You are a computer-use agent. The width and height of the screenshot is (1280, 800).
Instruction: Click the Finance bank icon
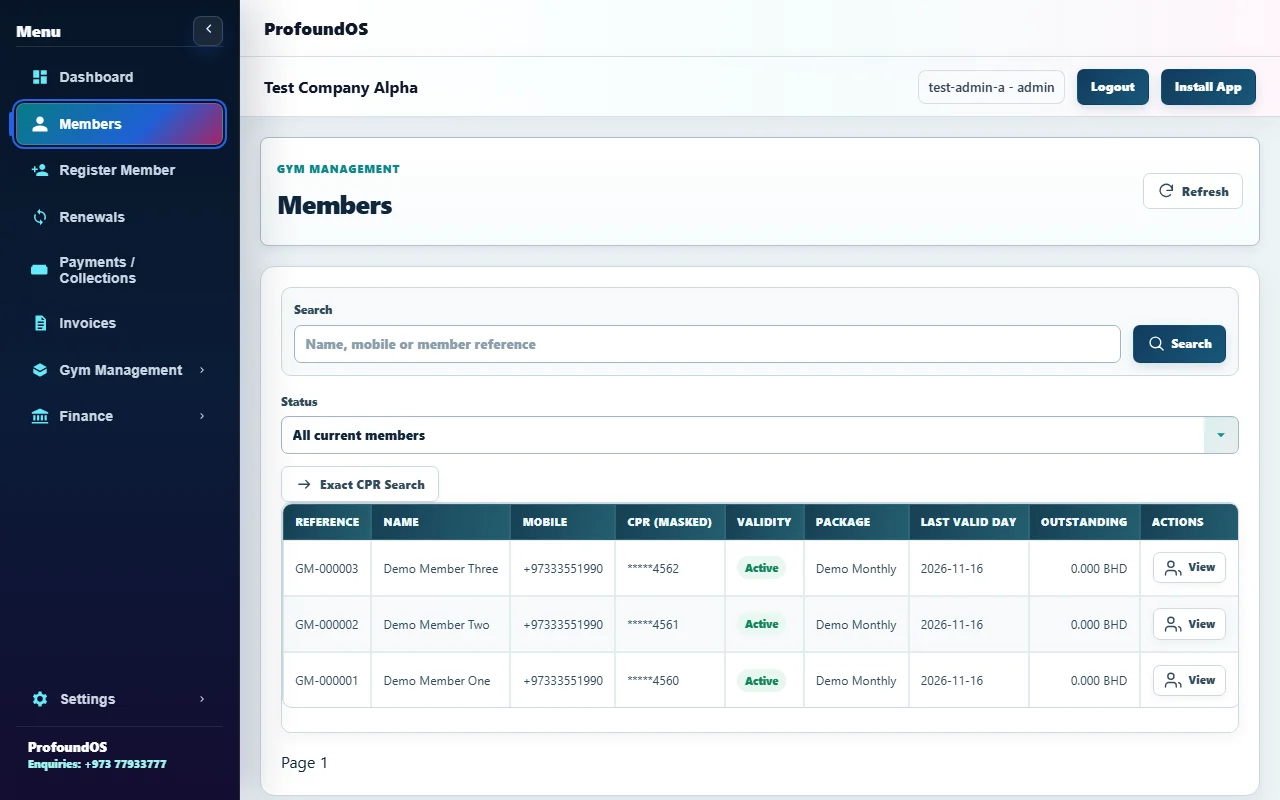click(40, 416)
